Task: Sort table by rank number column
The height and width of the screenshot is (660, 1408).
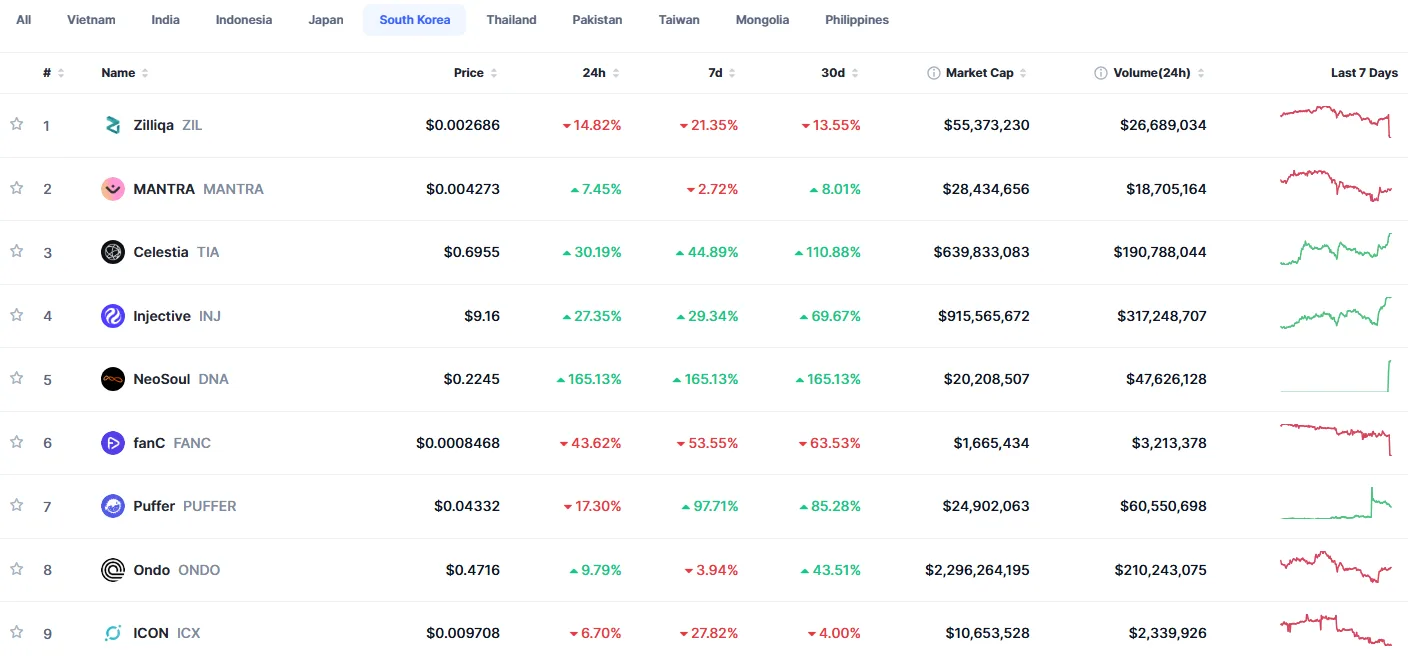Action: coord(53,73)
